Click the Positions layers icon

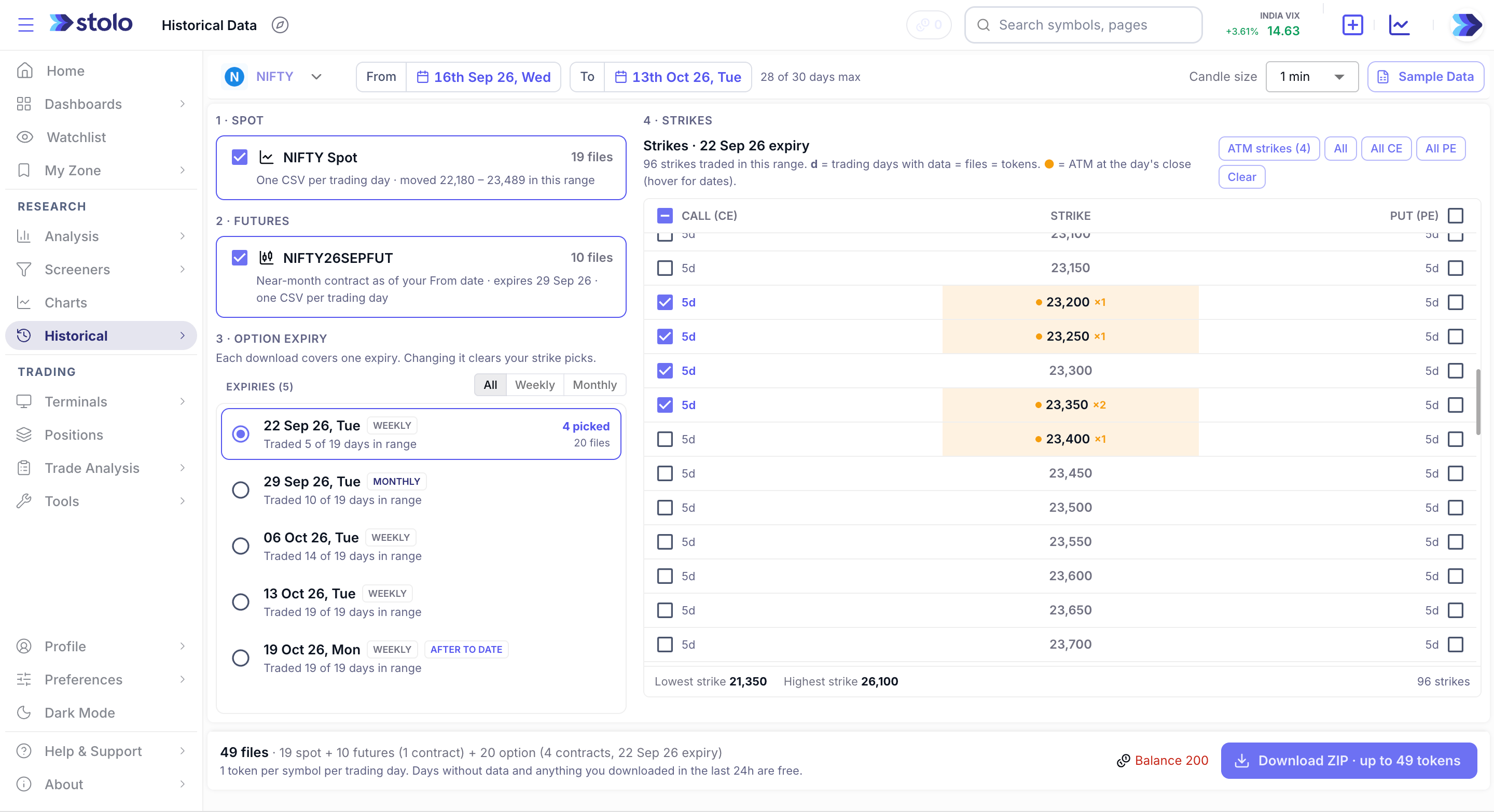(x=24, y=435)
